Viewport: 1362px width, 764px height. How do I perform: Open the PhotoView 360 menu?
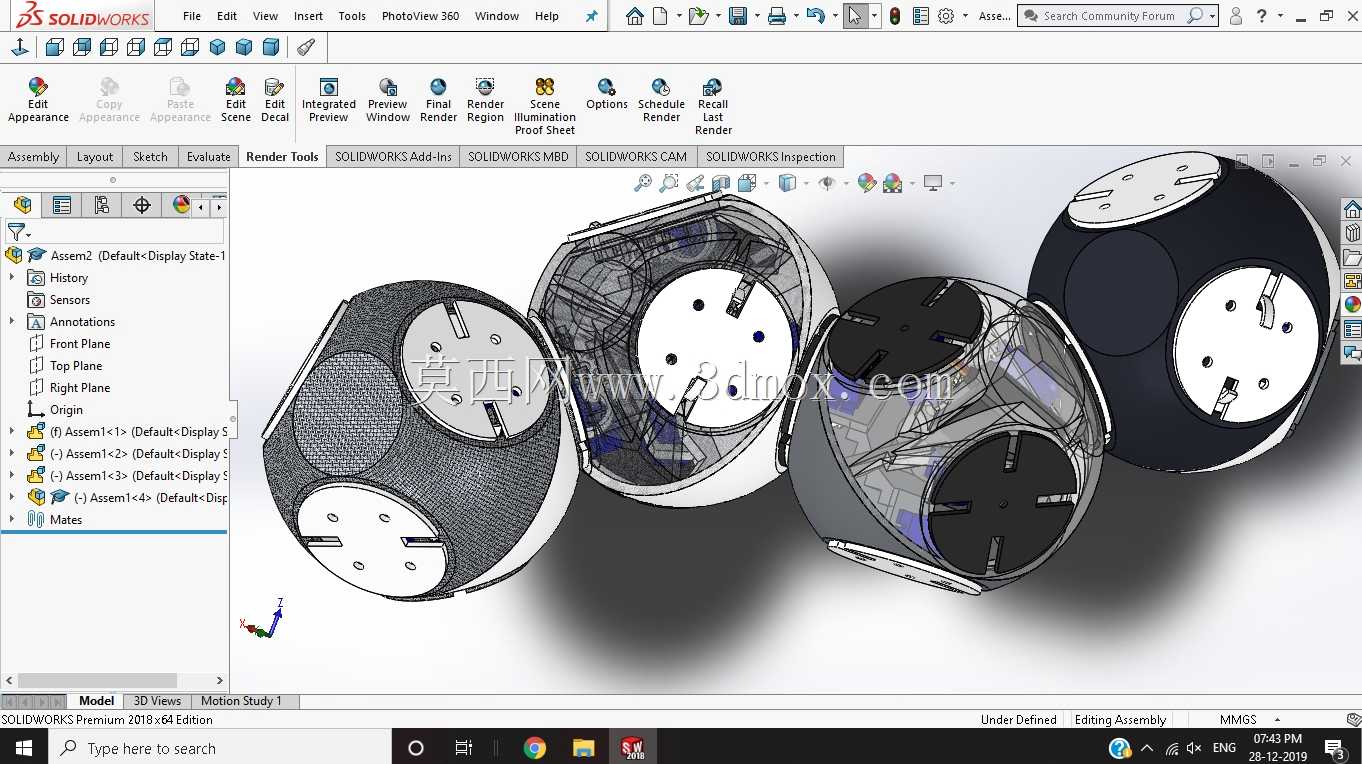pos(420,16)
